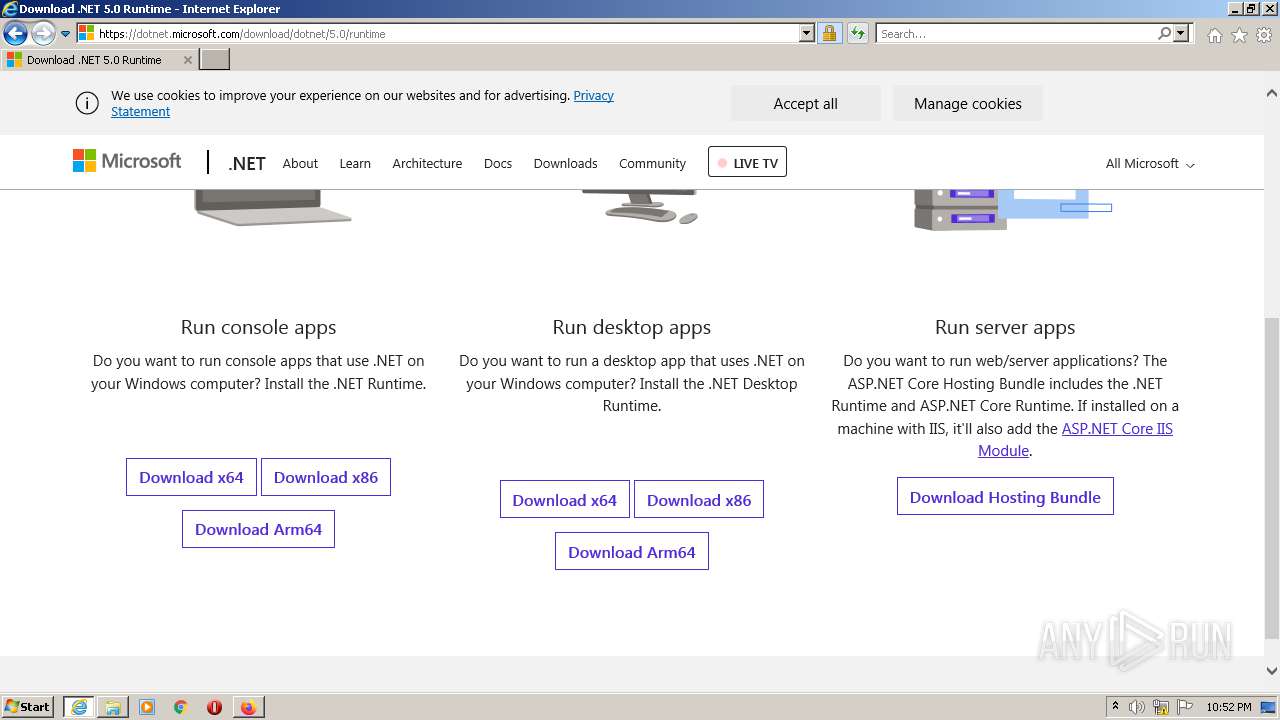Download Arm64 Desktop Runtime for desktop apps
This screenshot has height=720, width=1280.
coord(632,552)
